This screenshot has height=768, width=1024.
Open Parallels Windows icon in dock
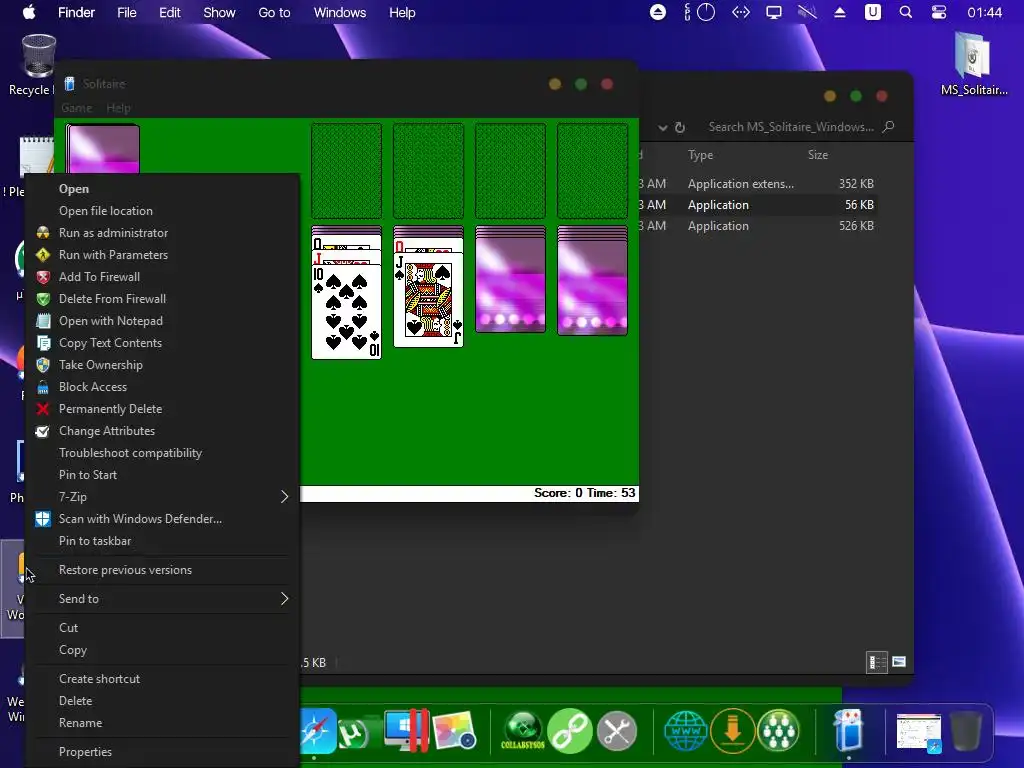[x=407, y=730]
